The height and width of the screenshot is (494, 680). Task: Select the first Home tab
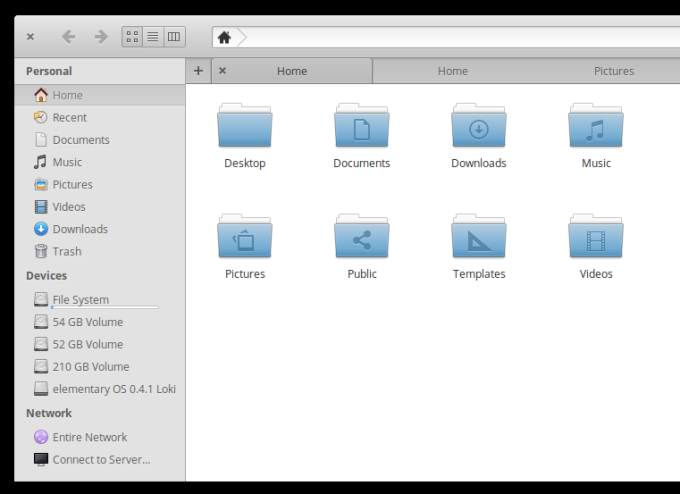(x=292, y=71)
